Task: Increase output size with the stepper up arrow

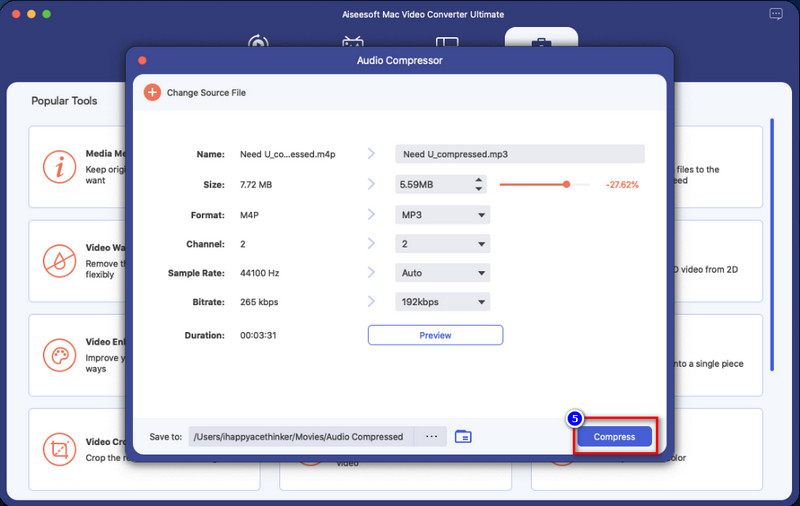Action: (479, 180)
